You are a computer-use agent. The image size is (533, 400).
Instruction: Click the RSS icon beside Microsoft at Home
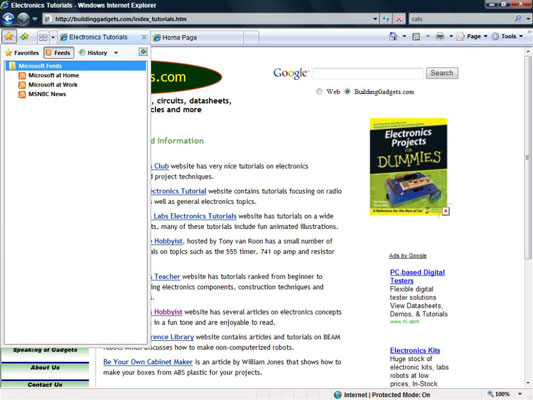click(x=22, y=75)
